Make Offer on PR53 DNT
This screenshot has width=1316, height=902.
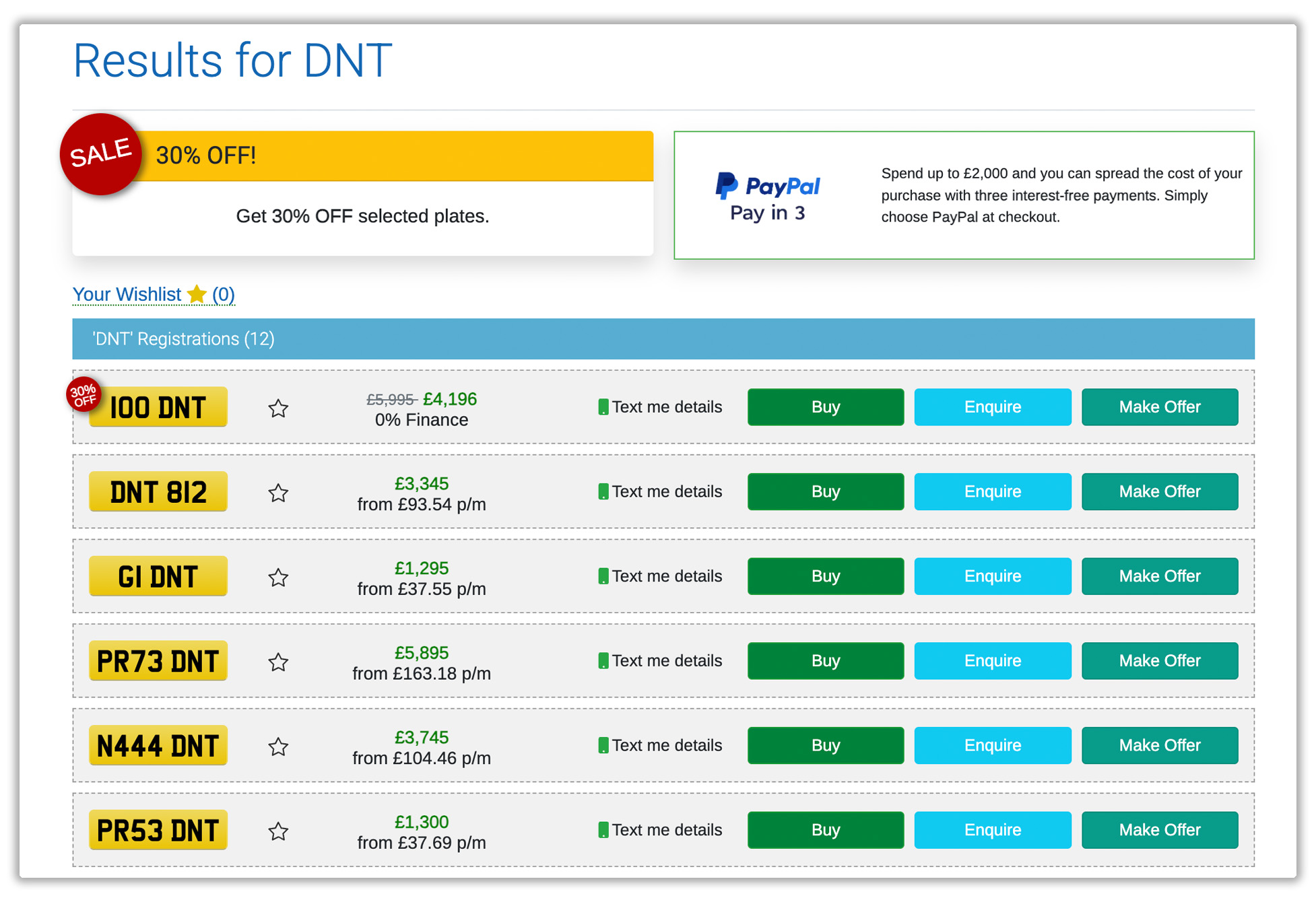click(1159, 830)
